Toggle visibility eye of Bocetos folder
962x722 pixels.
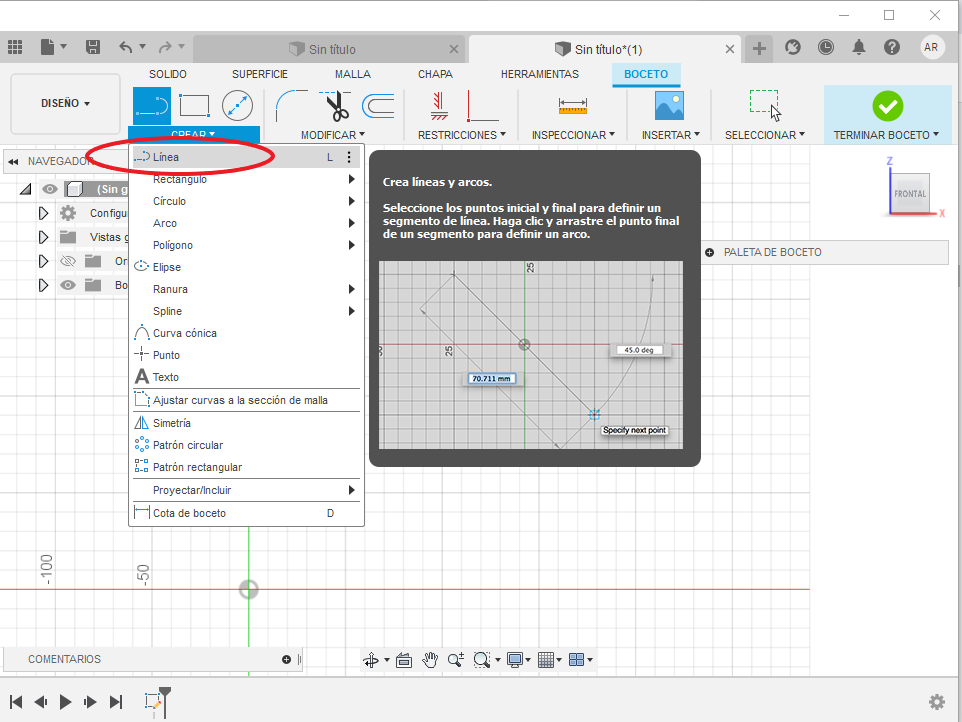coord(68,285)
